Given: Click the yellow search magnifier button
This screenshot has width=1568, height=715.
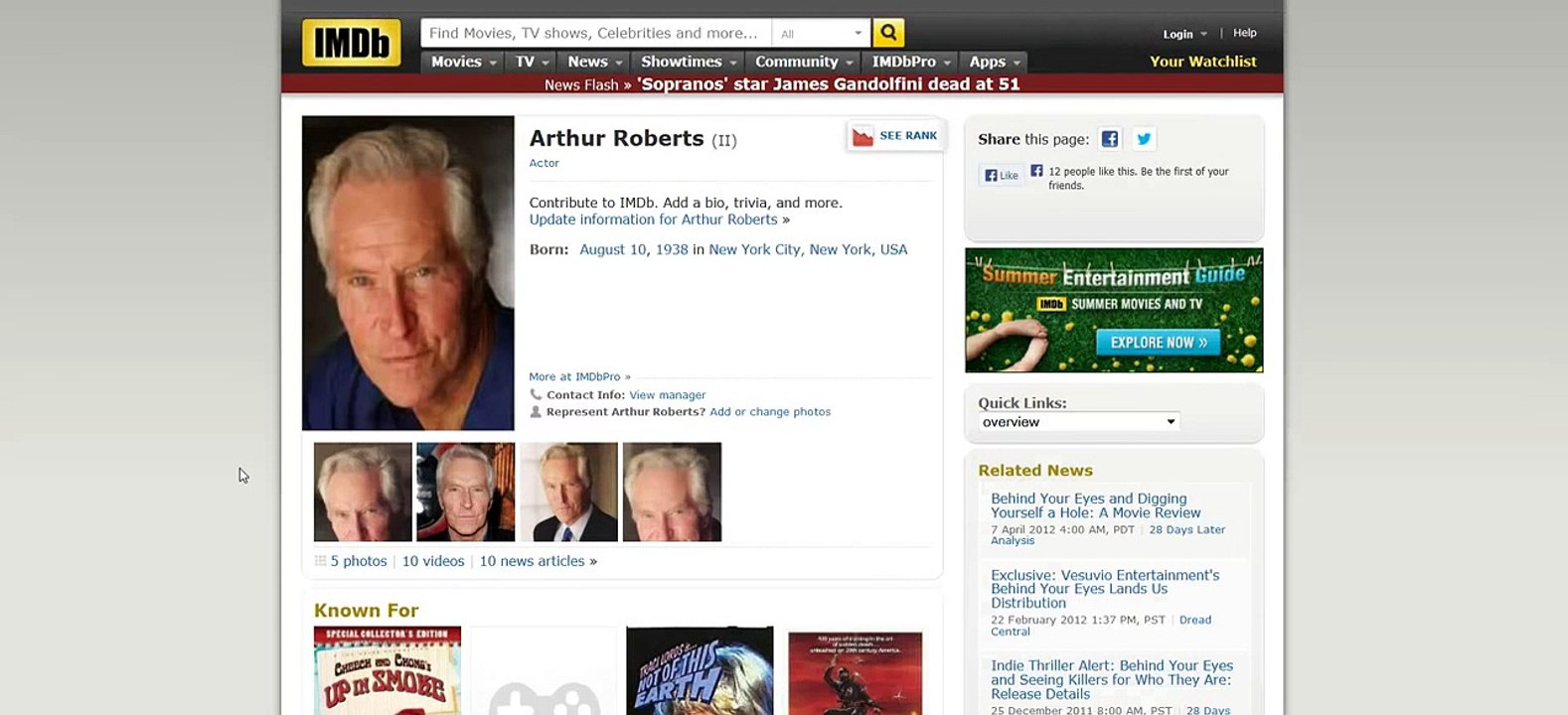Looking at the screenshot, I should click(x=888, y=33).
